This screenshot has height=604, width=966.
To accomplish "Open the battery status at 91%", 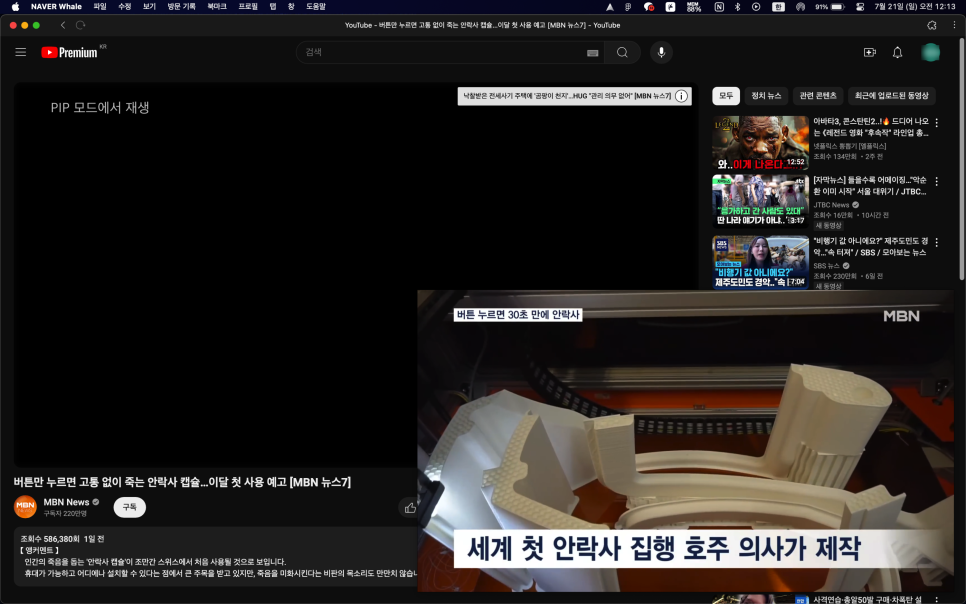I will point(829,7).
